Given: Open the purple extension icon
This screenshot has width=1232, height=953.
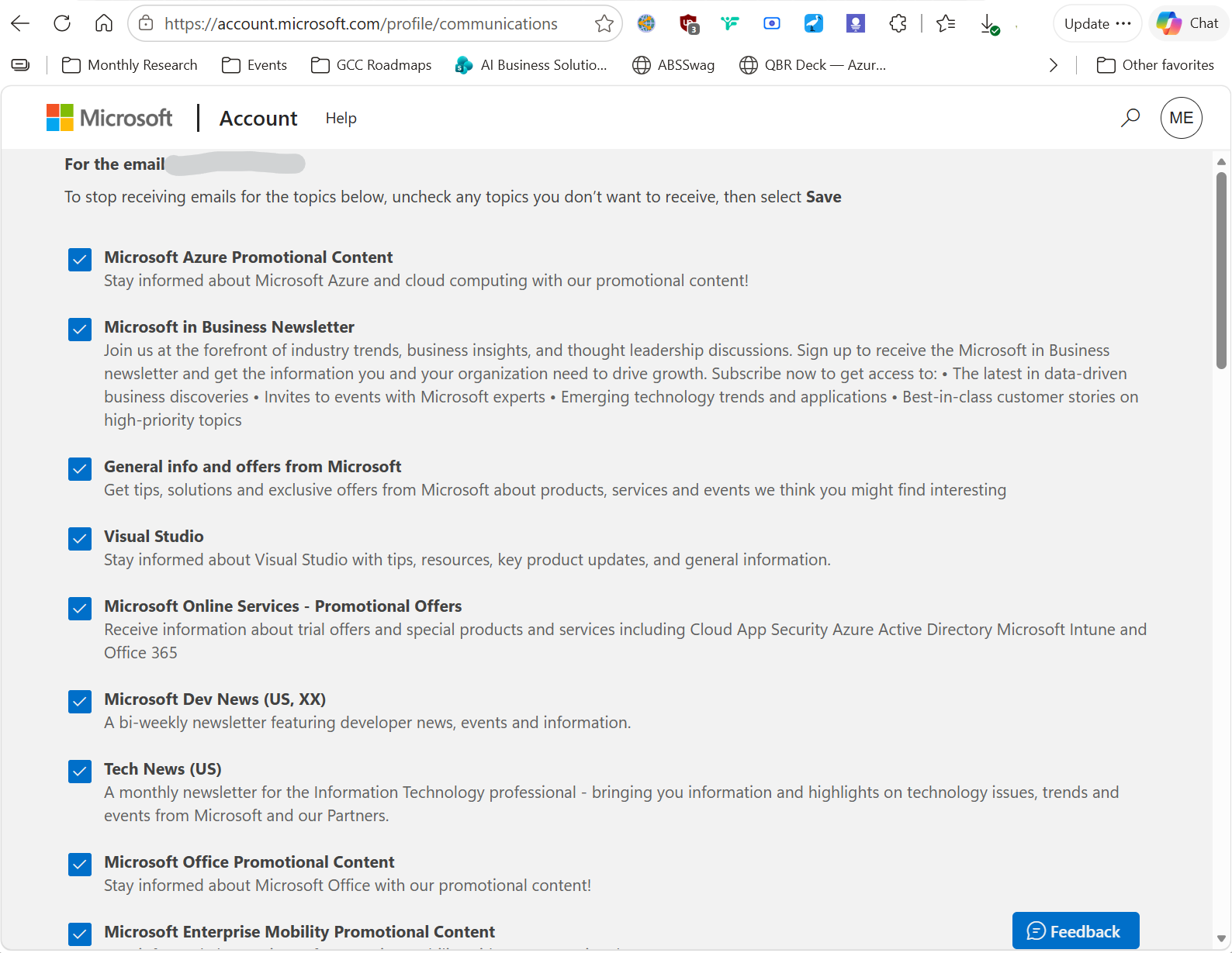Looking at the screenshot, I should (x=856, y=24).
